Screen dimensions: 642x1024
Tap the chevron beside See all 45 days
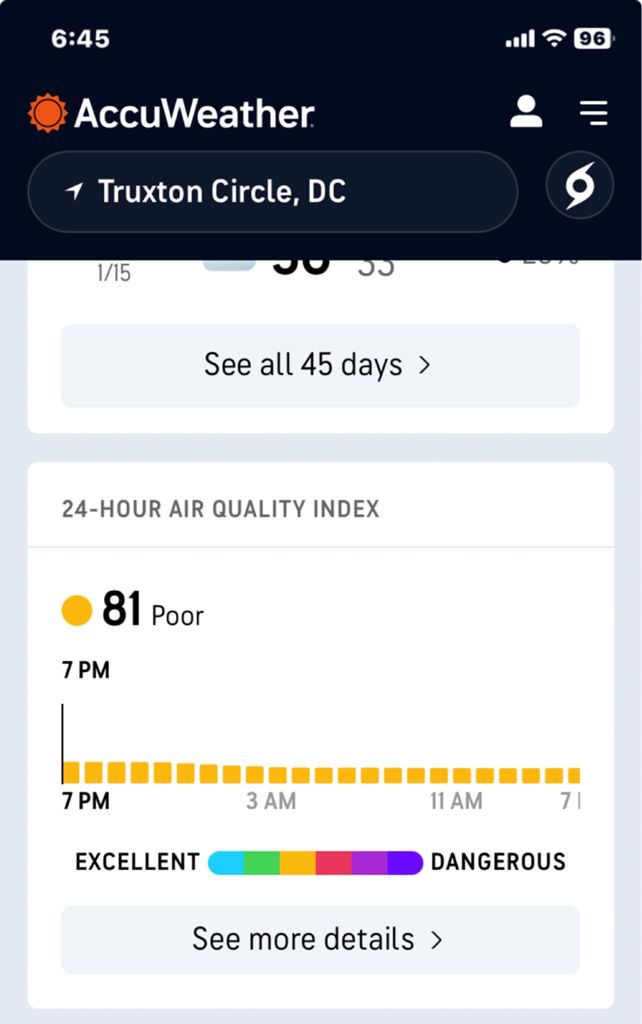tap(425, 365)
